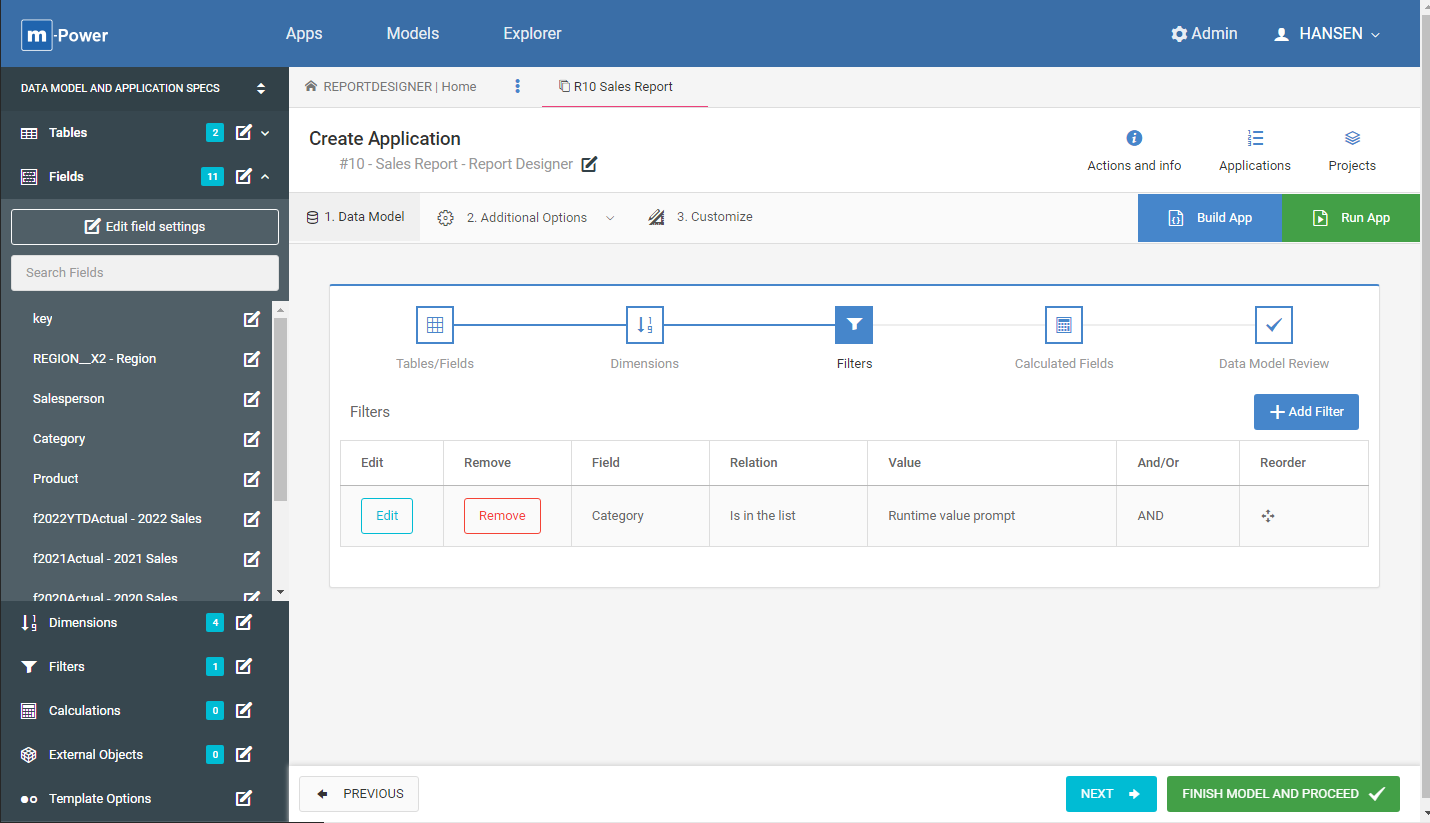Collapse the Fields section chevron
The height and width of the screenshot is (823, 1430).
click(x=266, y=177)
